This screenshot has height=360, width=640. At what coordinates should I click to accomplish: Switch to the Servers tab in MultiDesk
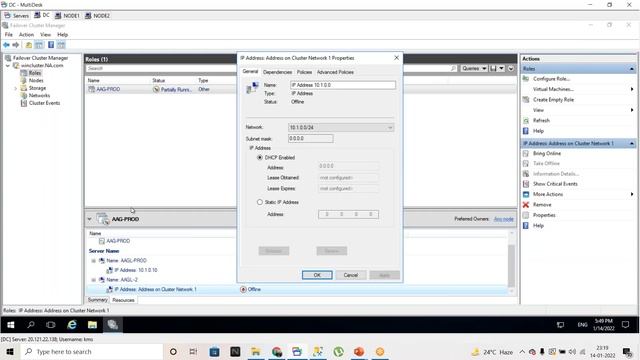click(17, 16)
